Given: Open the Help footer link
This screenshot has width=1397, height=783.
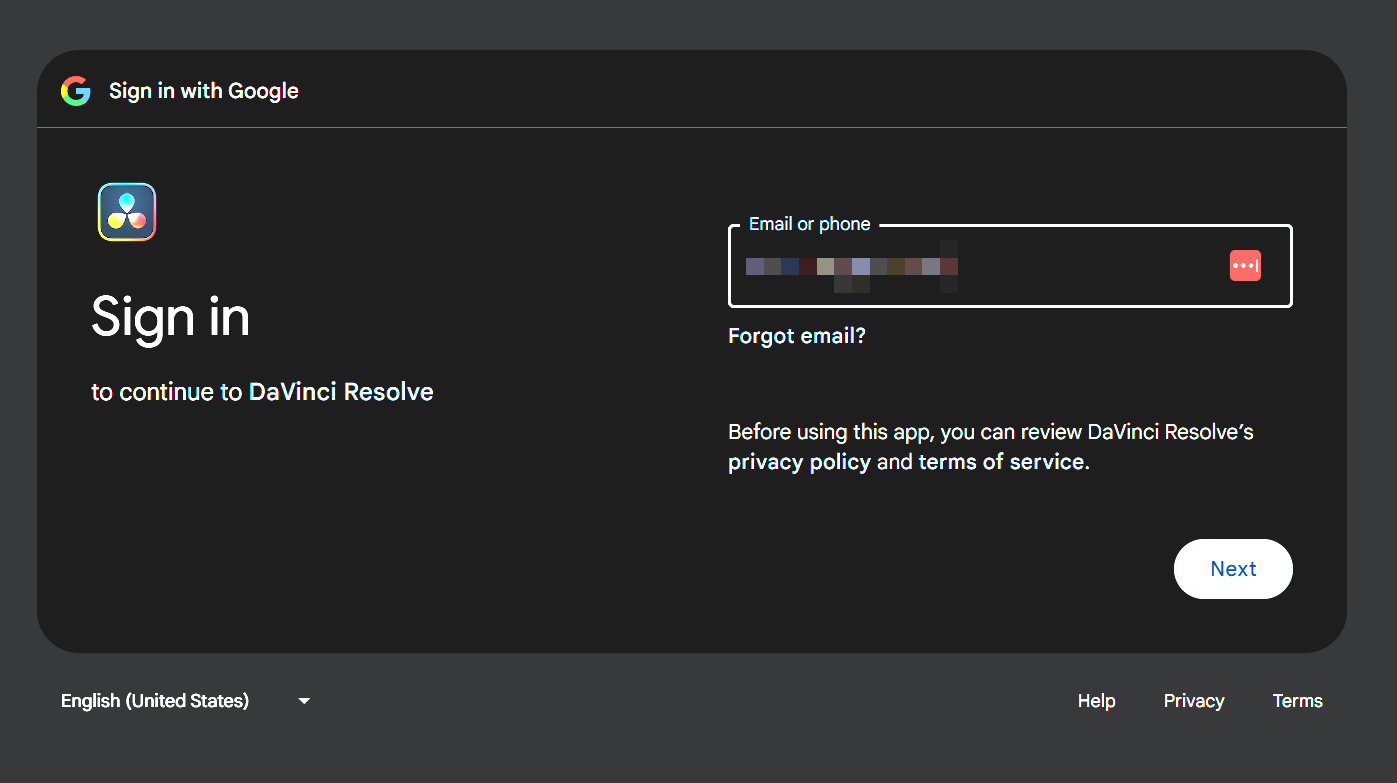Looking at the screenshot, I should click(x=1096, y=701).
